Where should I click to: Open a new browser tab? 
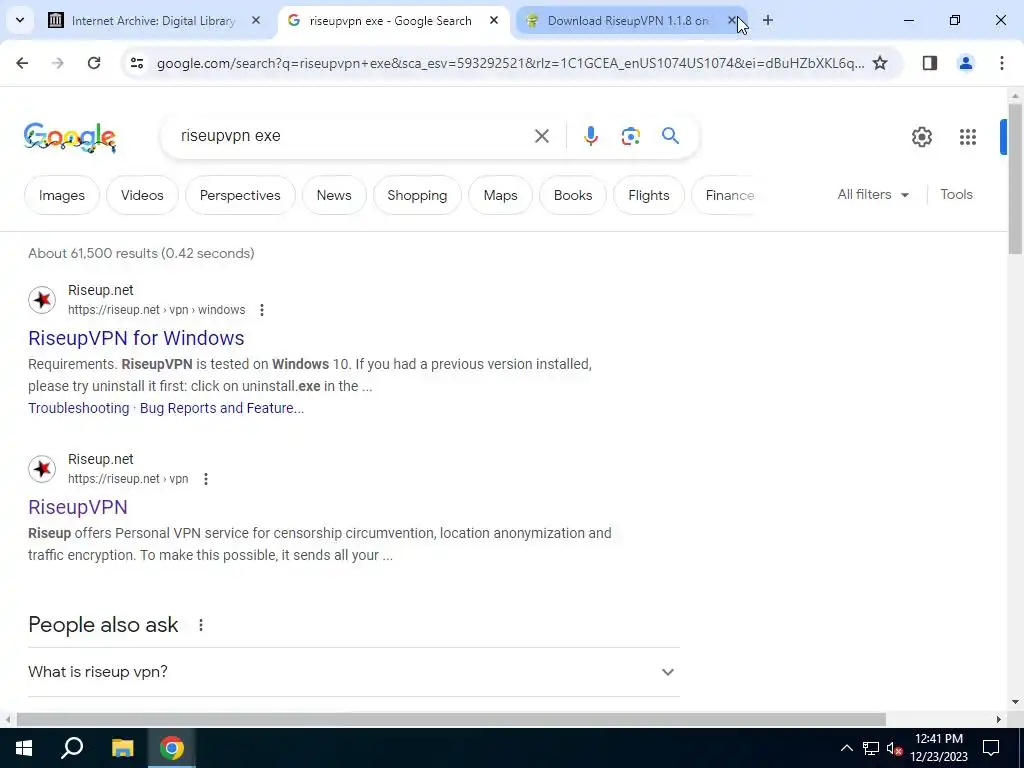click(767, 21)
